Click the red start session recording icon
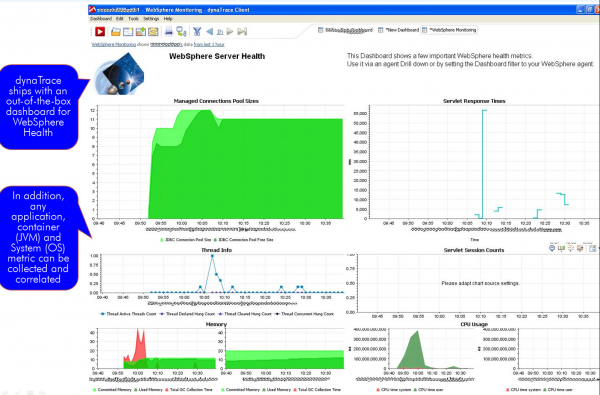 (100, 32)
